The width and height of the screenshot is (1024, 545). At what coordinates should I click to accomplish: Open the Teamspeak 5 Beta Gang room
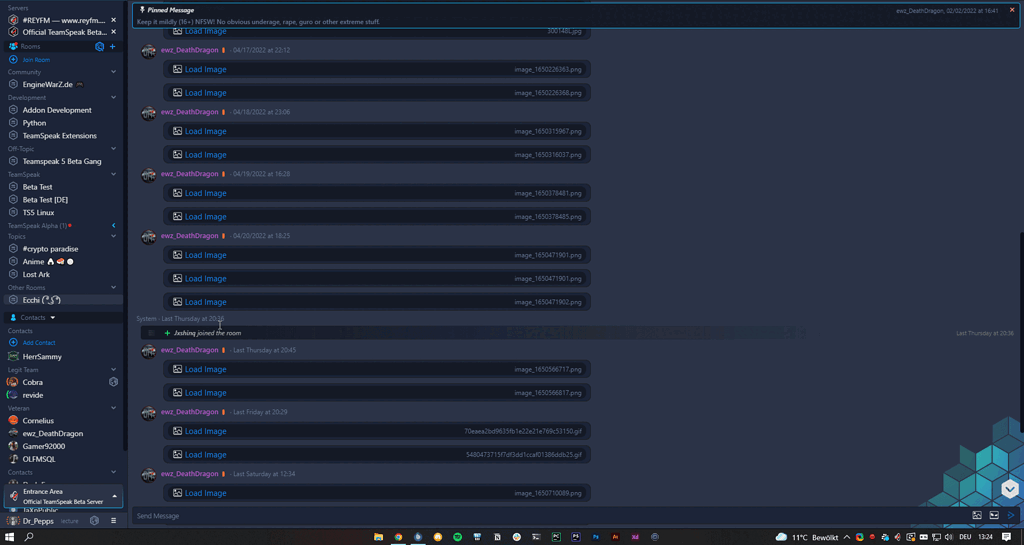tap(61, 161)
